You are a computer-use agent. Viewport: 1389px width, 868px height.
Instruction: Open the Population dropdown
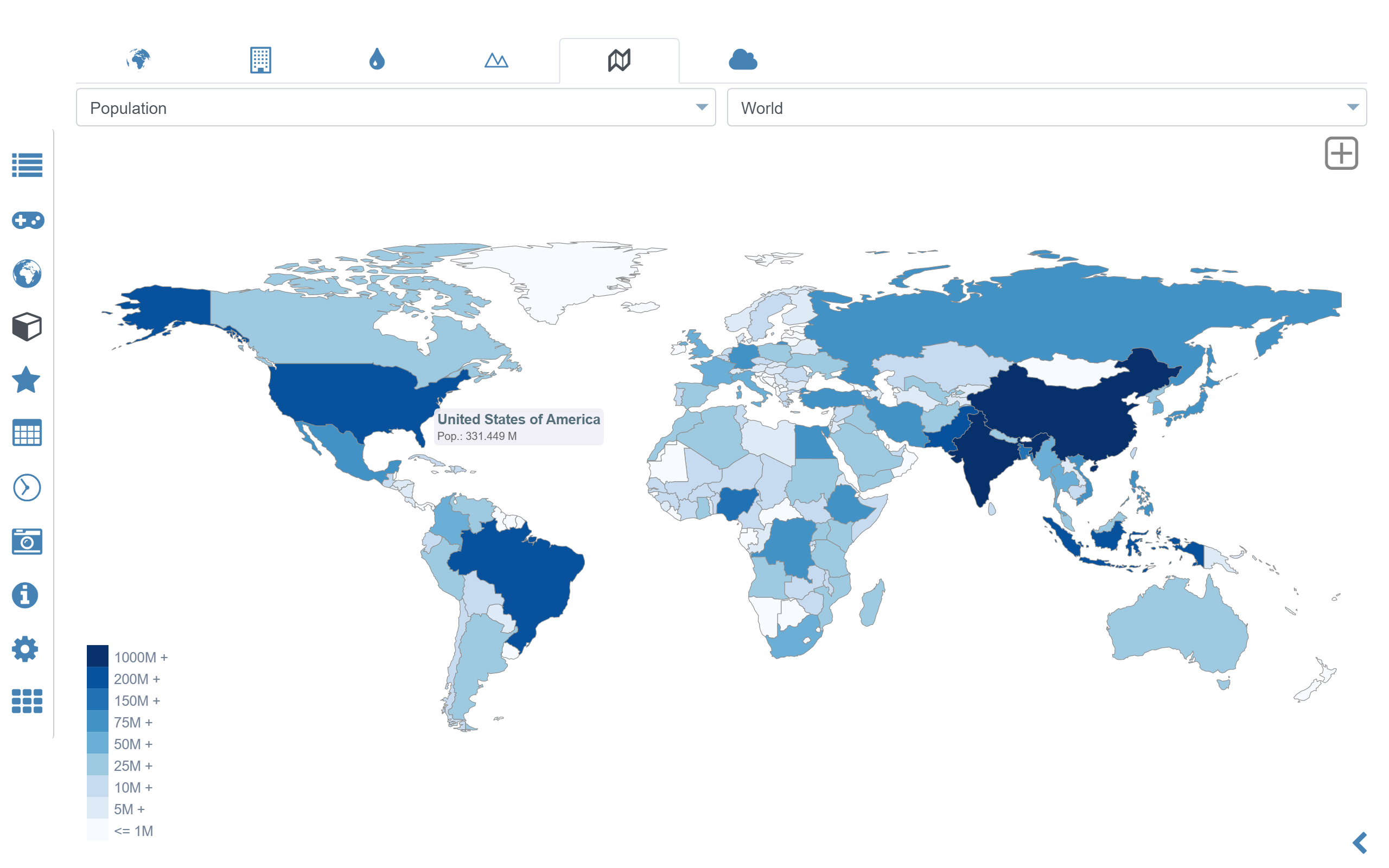click(x=396, y=107)
